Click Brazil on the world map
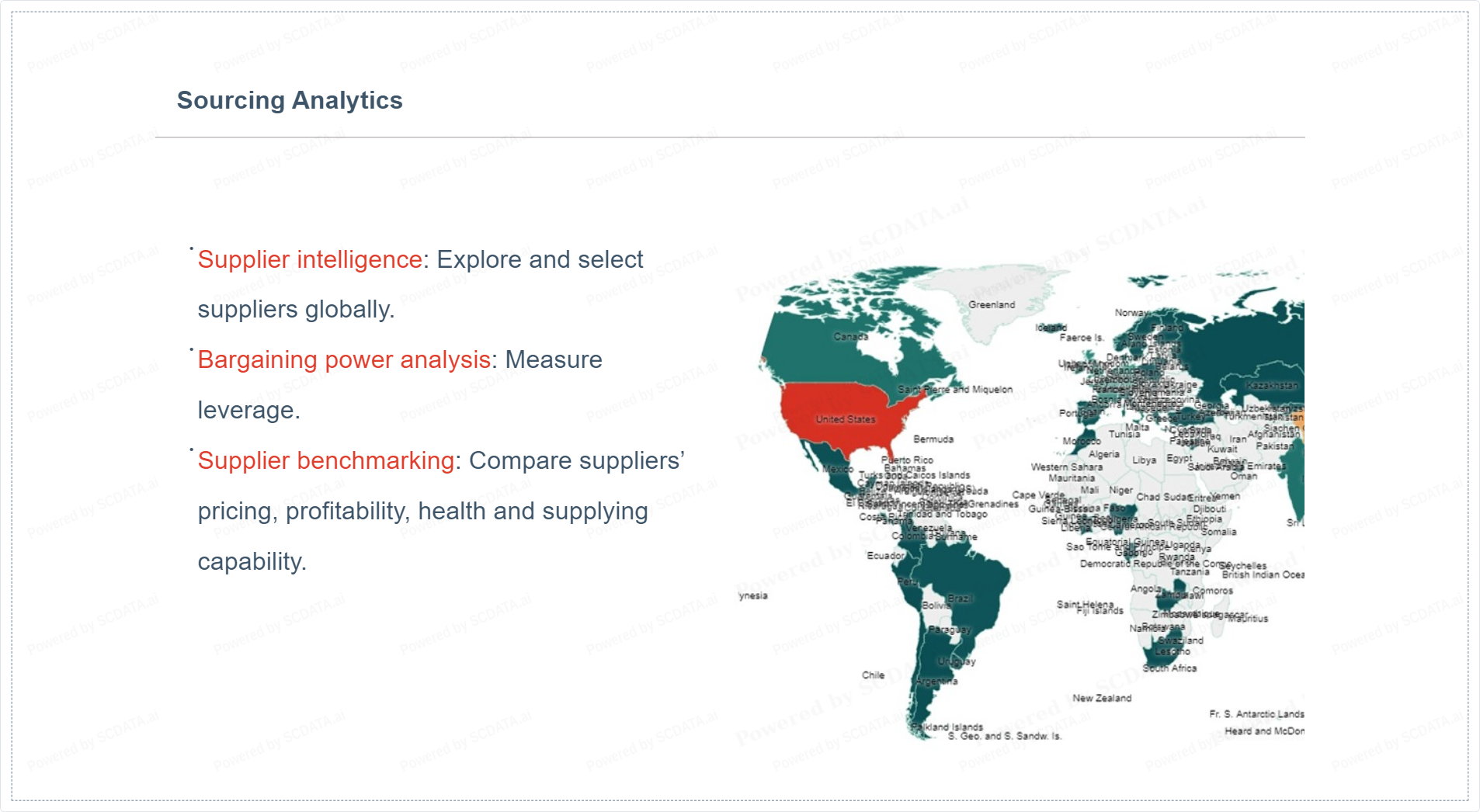1480x812 pixels. click(960, 599)
